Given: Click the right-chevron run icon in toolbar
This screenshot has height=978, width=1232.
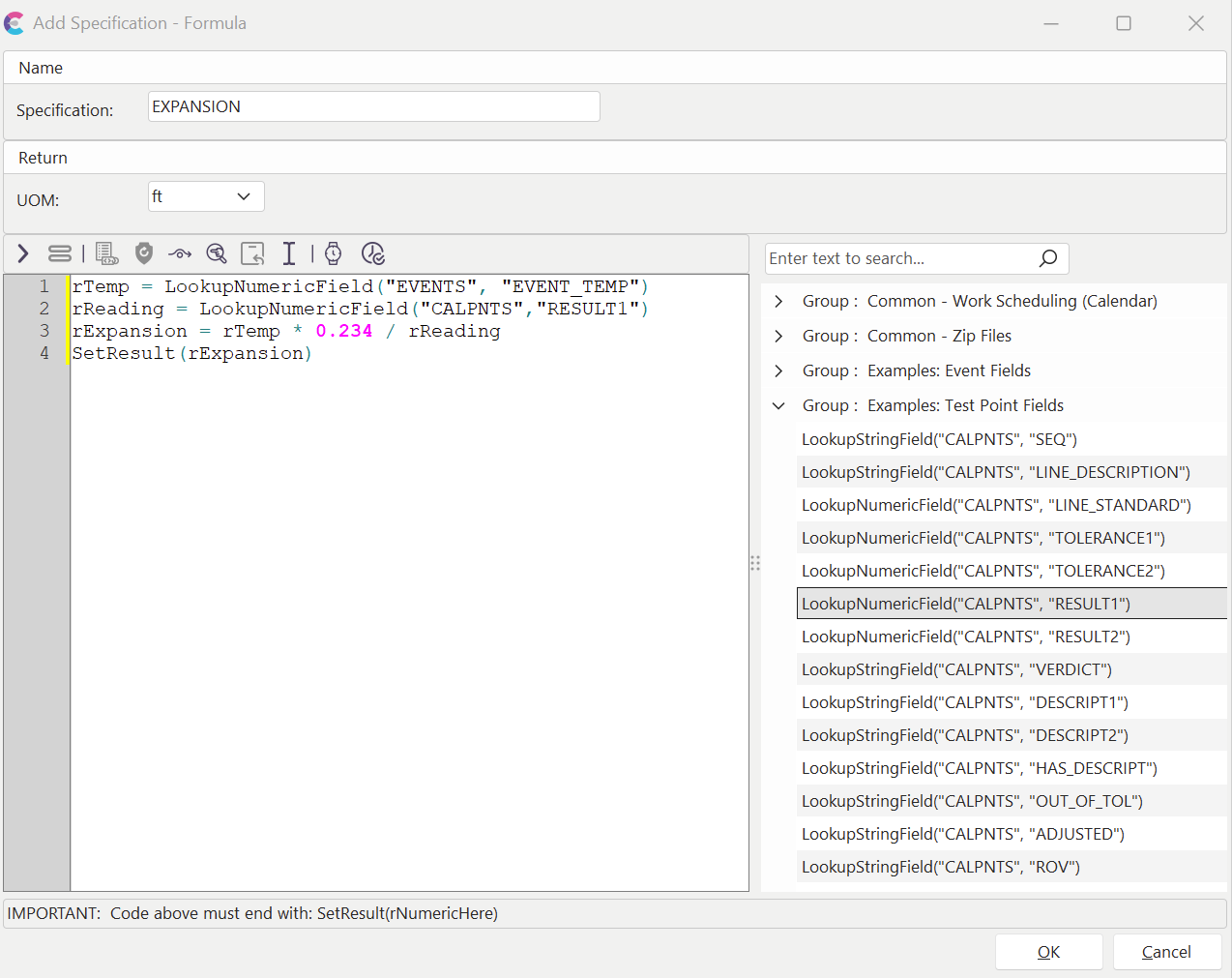Looking at the screenshot, I should pos(23,253).
